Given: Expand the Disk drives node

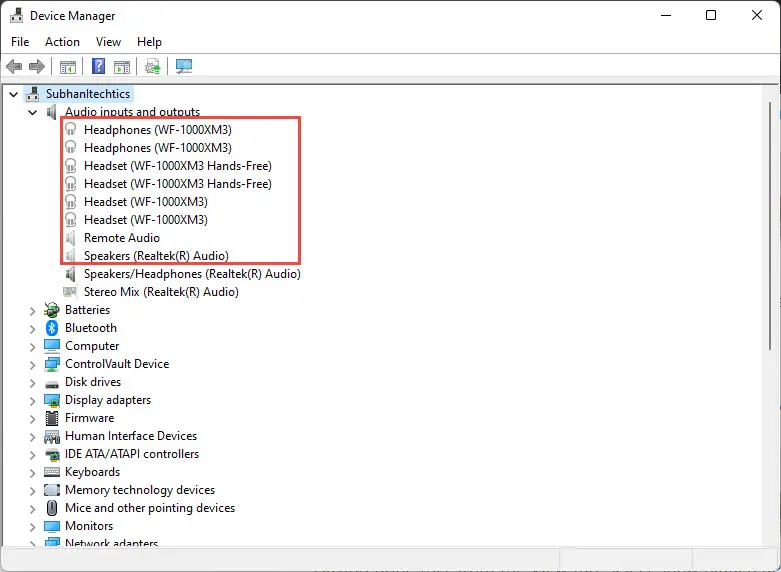Looking at the screenshot, I should pyautogui.click(x=32, y=383).
